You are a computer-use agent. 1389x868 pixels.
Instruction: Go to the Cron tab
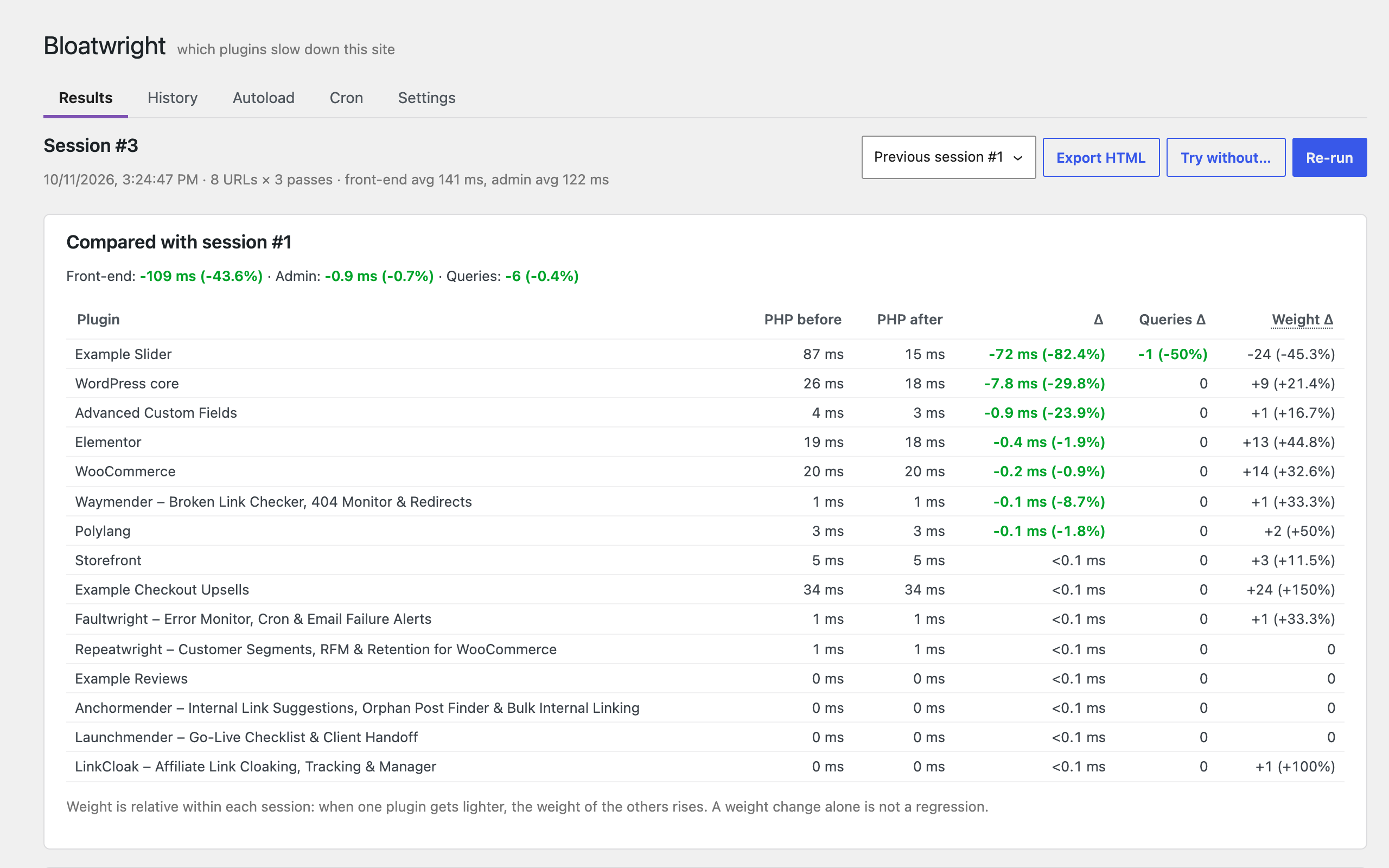(346, 98)
